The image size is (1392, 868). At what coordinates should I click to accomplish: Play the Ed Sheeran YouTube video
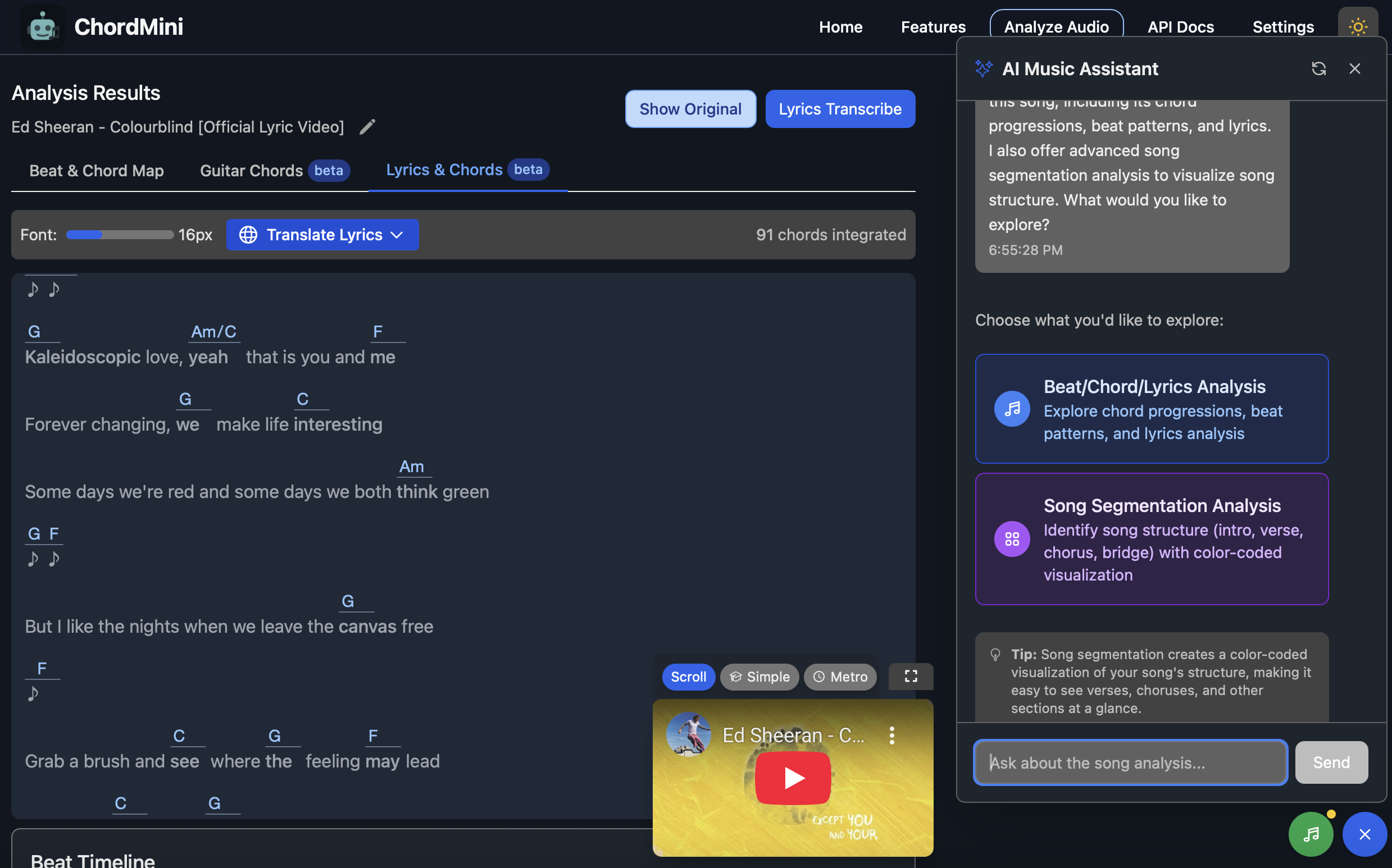(793, 778)
